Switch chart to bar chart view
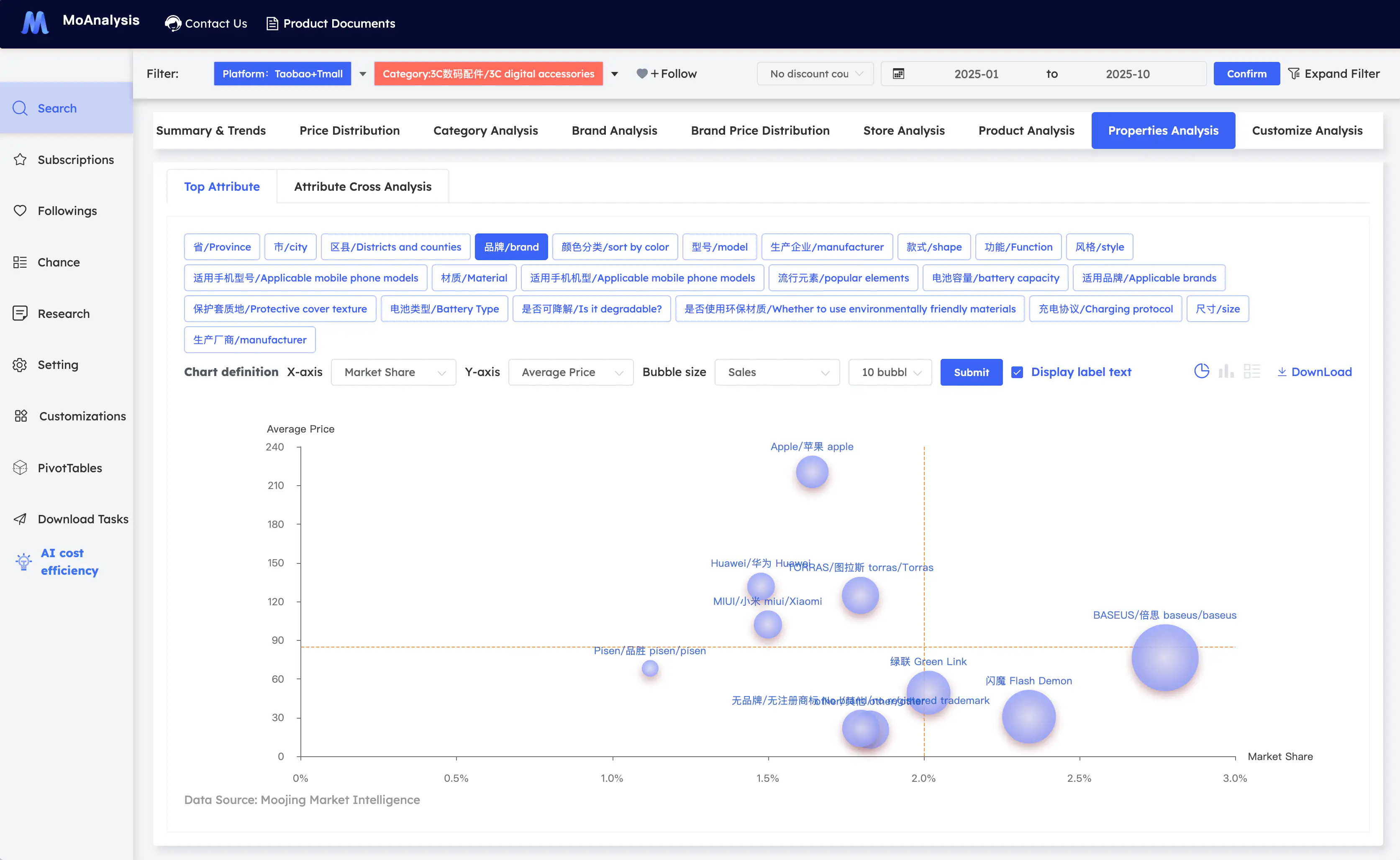The width and height of the screenshot is (1400, 860). click(1226, 371)
